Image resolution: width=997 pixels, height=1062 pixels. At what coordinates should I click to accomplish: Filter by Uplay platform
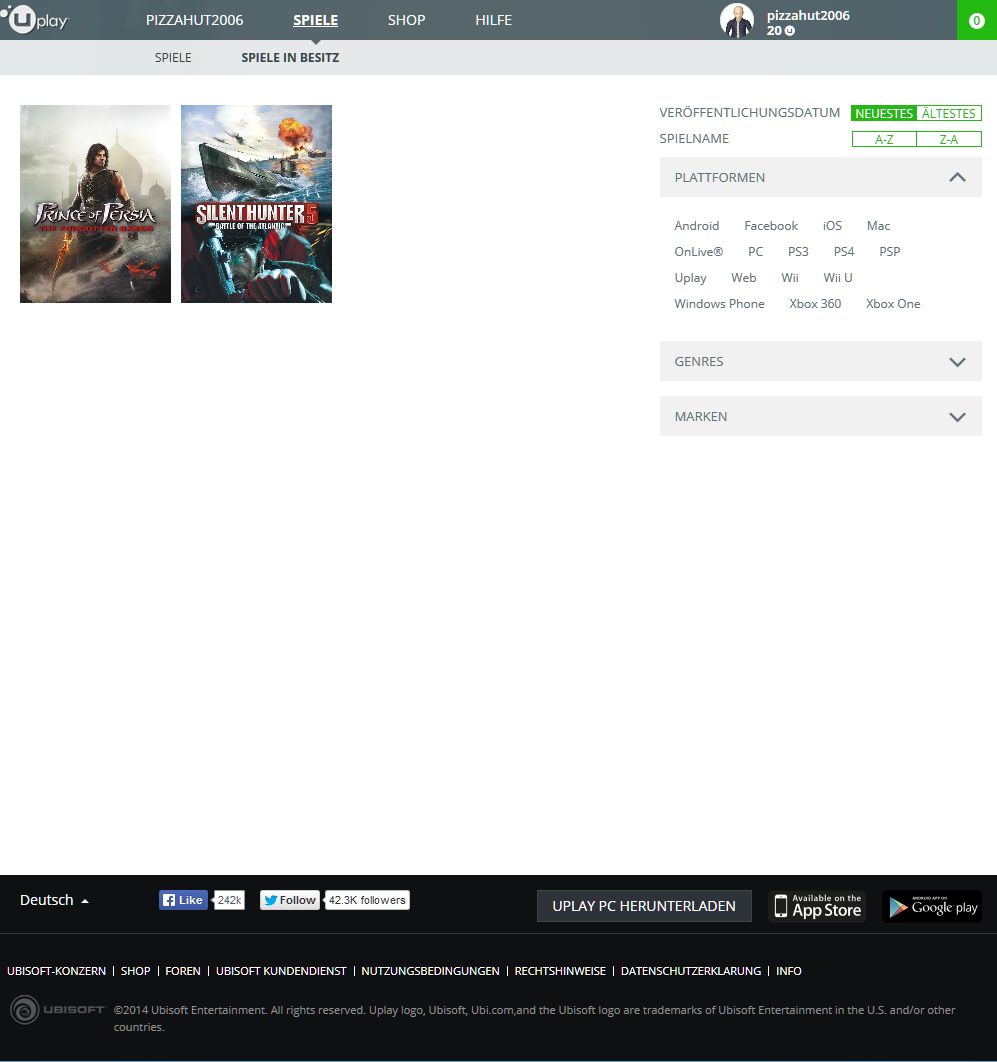pos(690,278)
